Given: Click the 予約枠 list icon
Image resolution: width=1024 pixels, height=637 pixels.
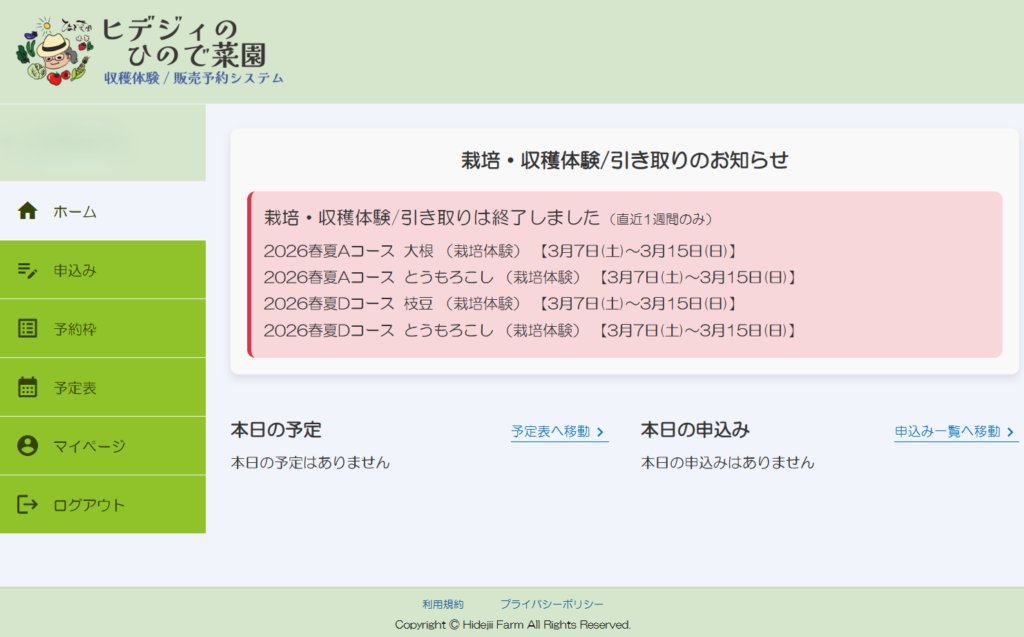Looking at the screenshot, I should (28, 328).
